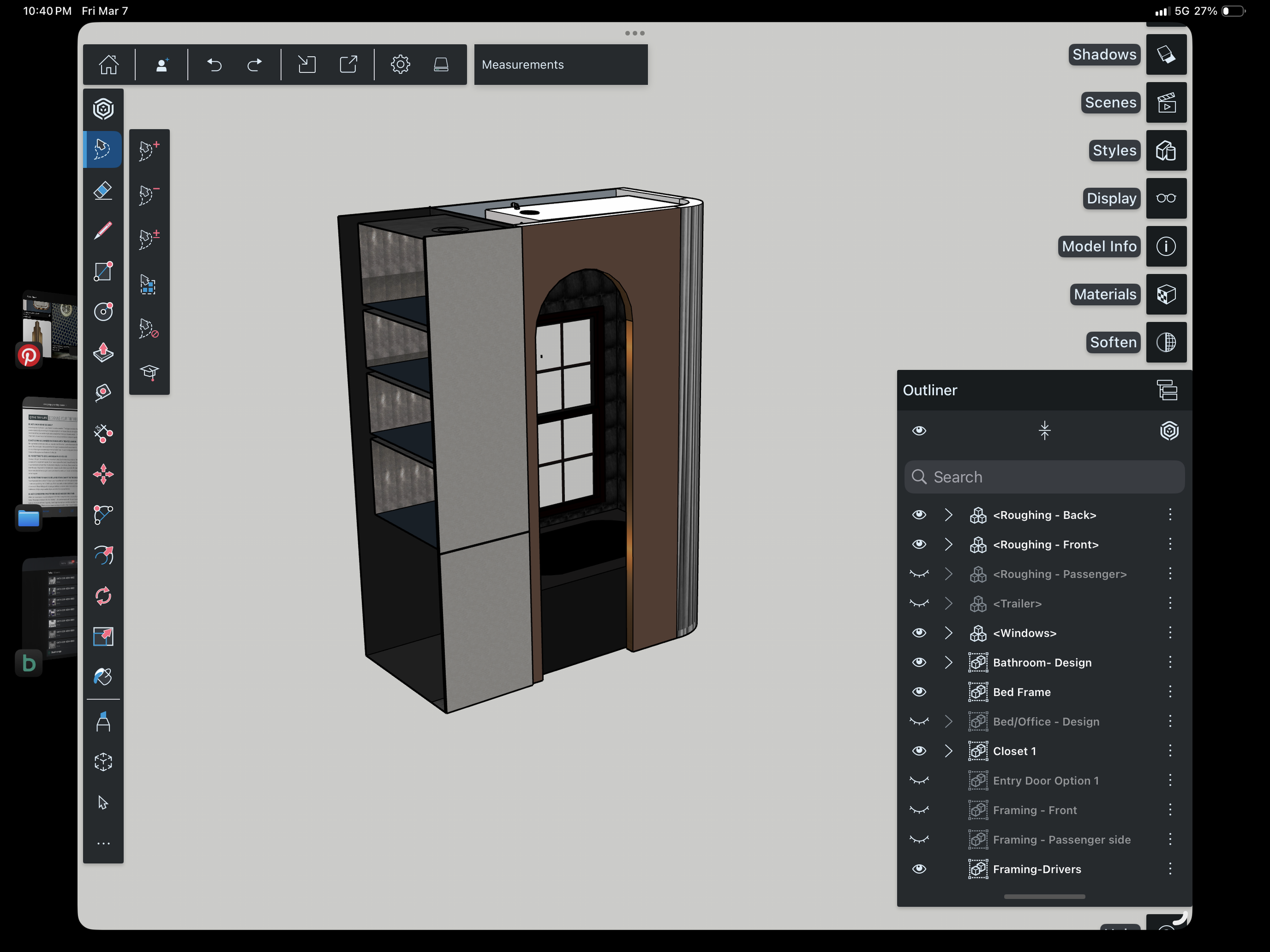Open the Display panel
Image resolution: width=1270 pixels, height=952 pixels.
[x=1166, y=199]
